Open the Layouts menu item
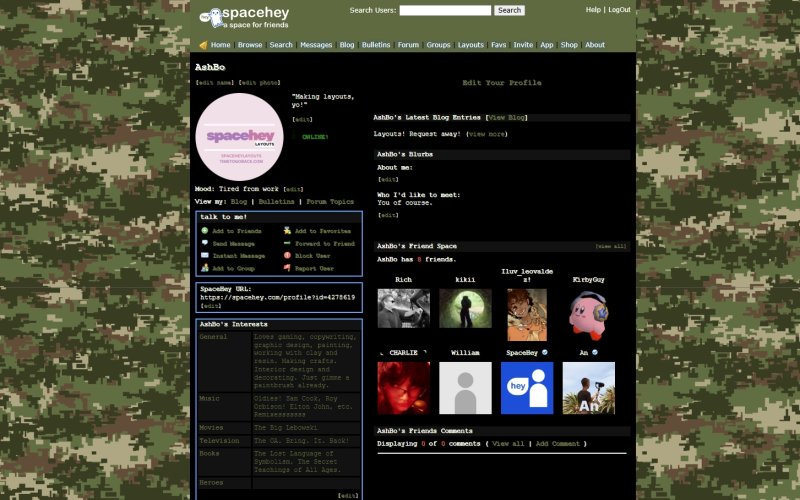This screenshot has width=800, height=500. [x=470, y=45]
